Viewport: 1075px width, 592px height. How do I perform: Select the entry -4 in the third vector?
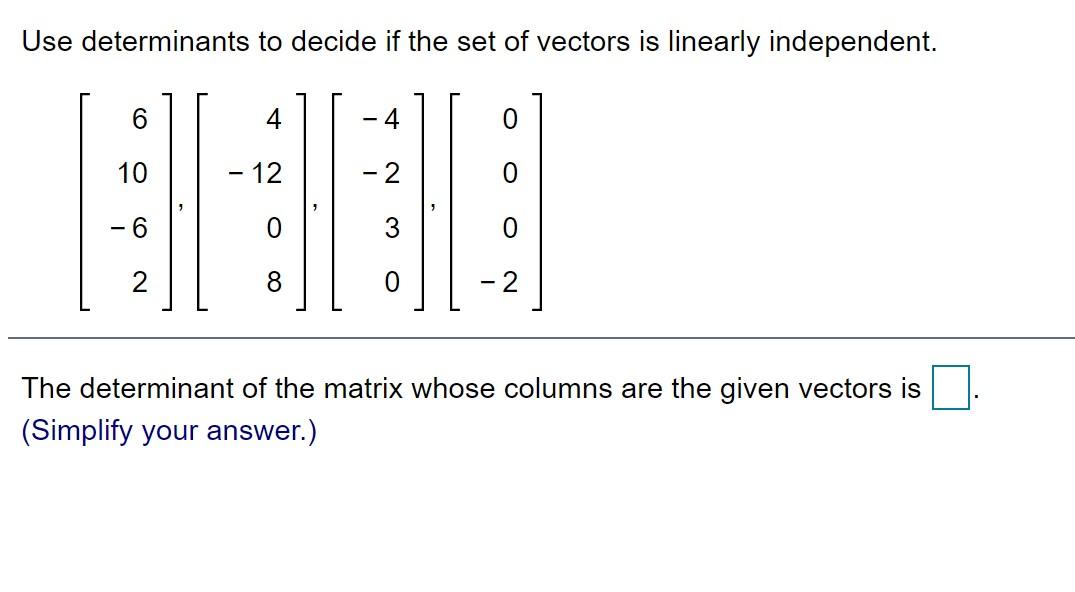click(x=383, y=119)
